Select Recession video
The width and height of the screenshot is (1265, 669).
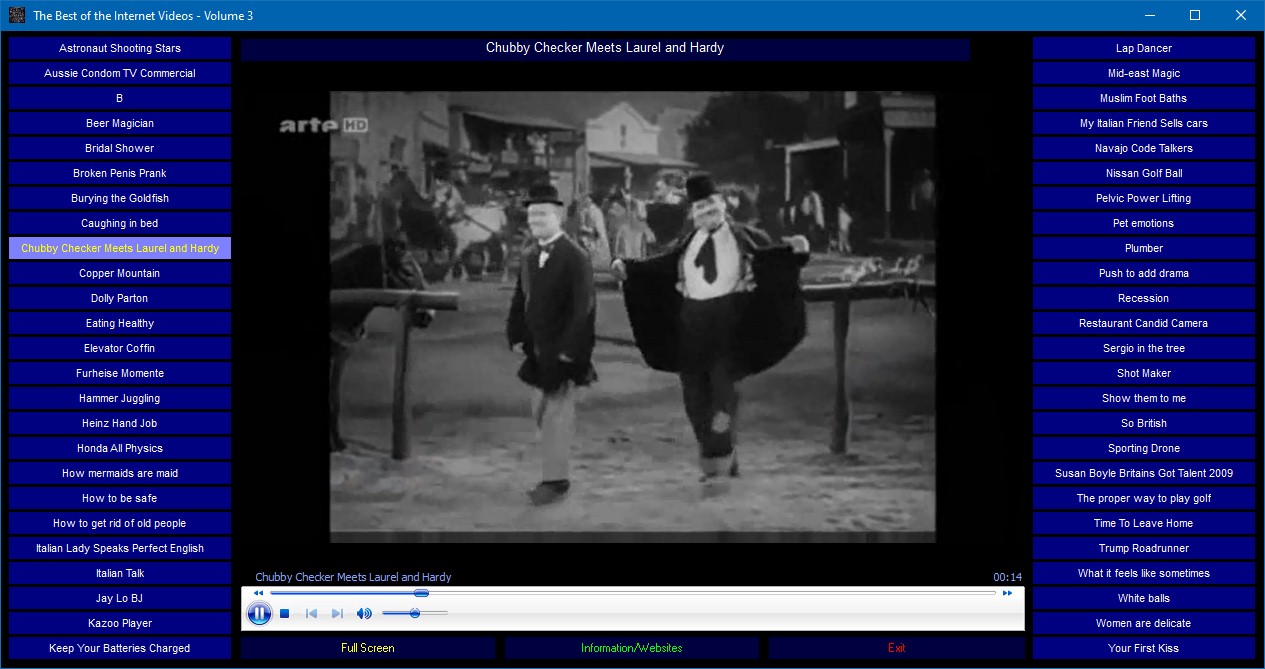(x=1144, y=298)
